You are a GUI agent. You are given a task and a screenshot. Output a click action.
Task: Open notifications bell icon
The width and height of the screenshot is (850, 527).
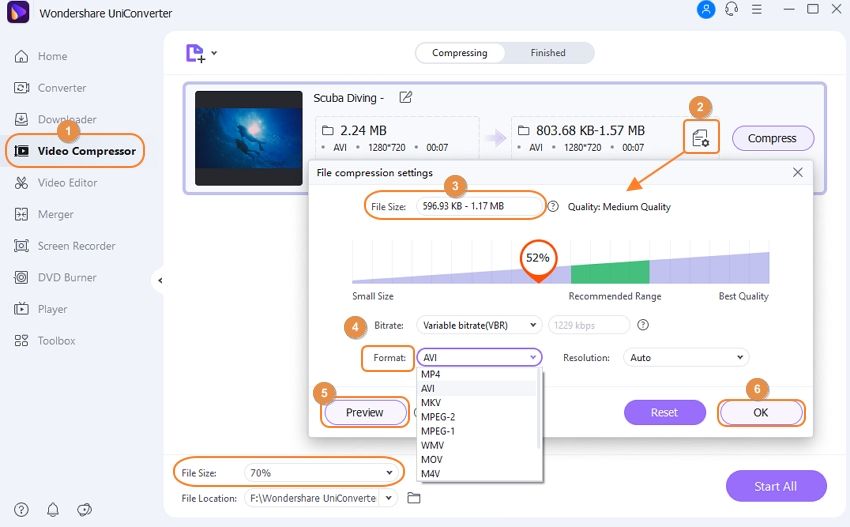[52, 510]
